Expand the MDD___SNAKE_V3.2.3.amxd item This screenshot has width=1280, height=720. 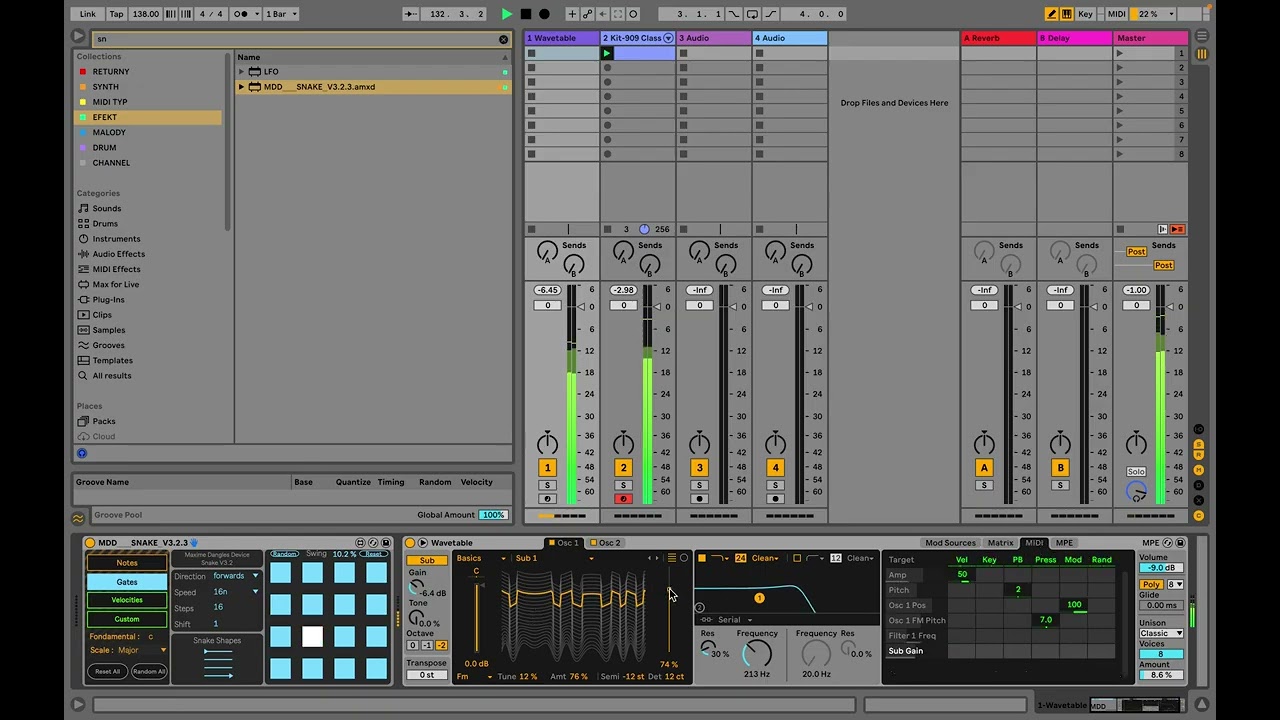tap(241, 87)
